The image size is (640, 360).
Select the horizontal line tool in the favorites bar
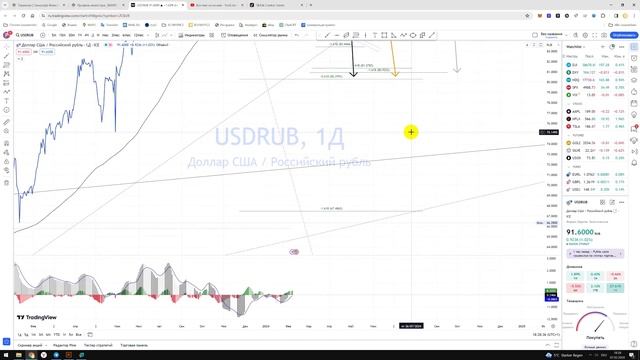coord(337,36)
